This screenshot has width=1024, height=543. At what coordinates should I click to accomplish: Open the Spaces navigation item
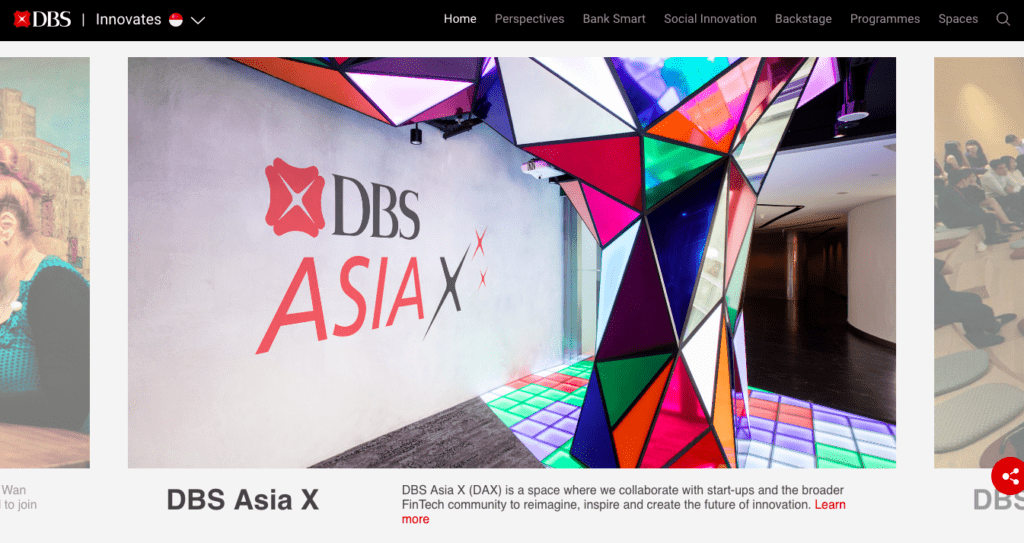click(958, 19)
